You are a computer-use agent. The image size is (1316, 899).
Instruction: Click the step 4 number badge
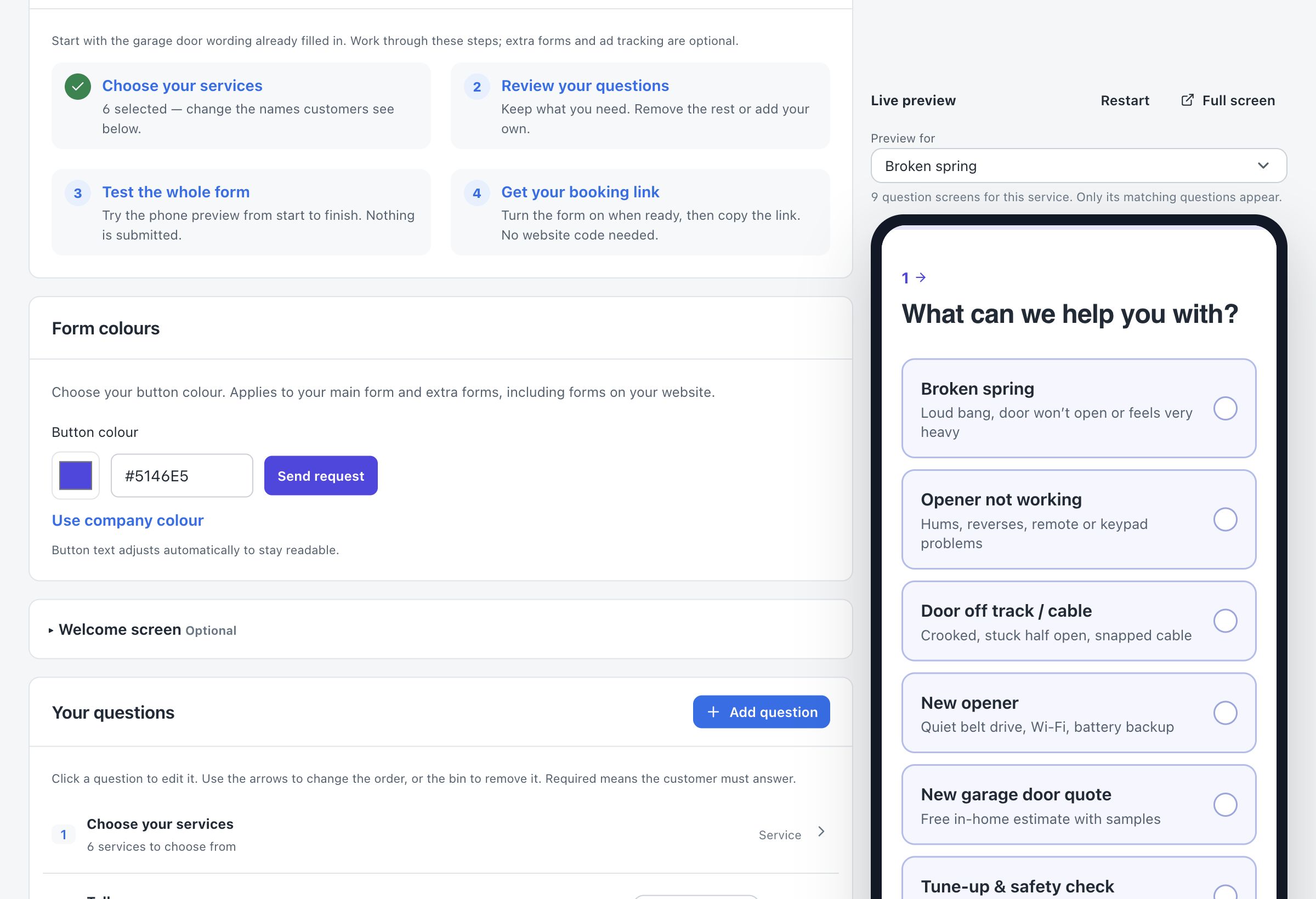click(x=477, y=193)
